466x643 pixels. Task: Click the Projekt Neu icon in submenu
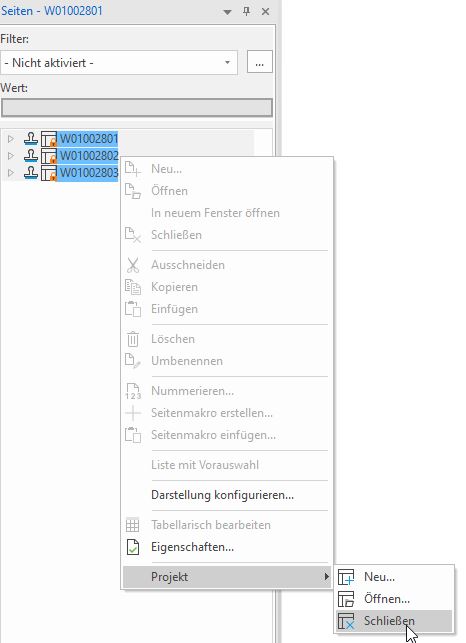346,577
